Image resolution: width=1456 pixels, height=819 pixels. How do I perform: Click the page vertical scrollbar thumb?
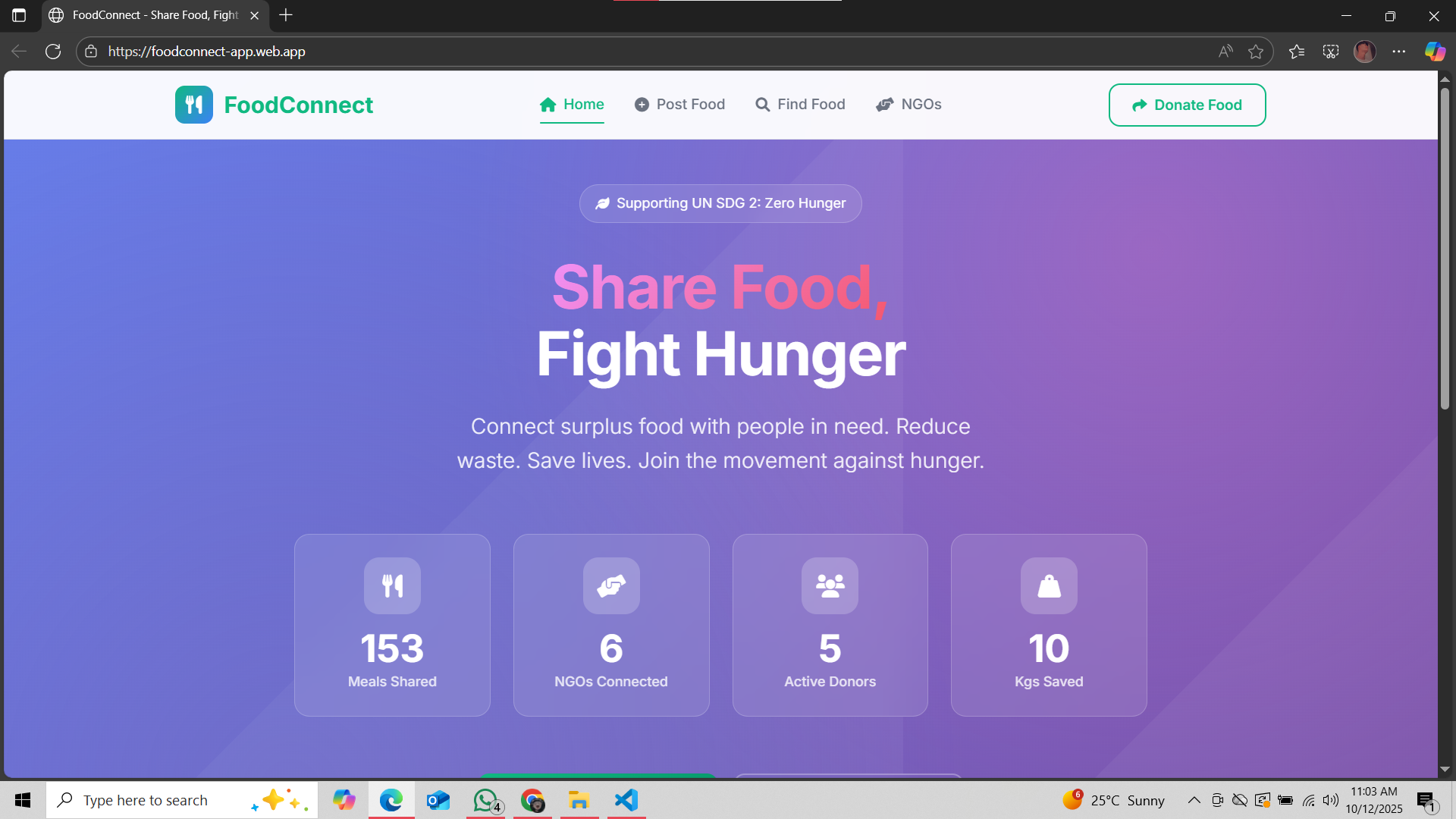(x=1445, y=248)
